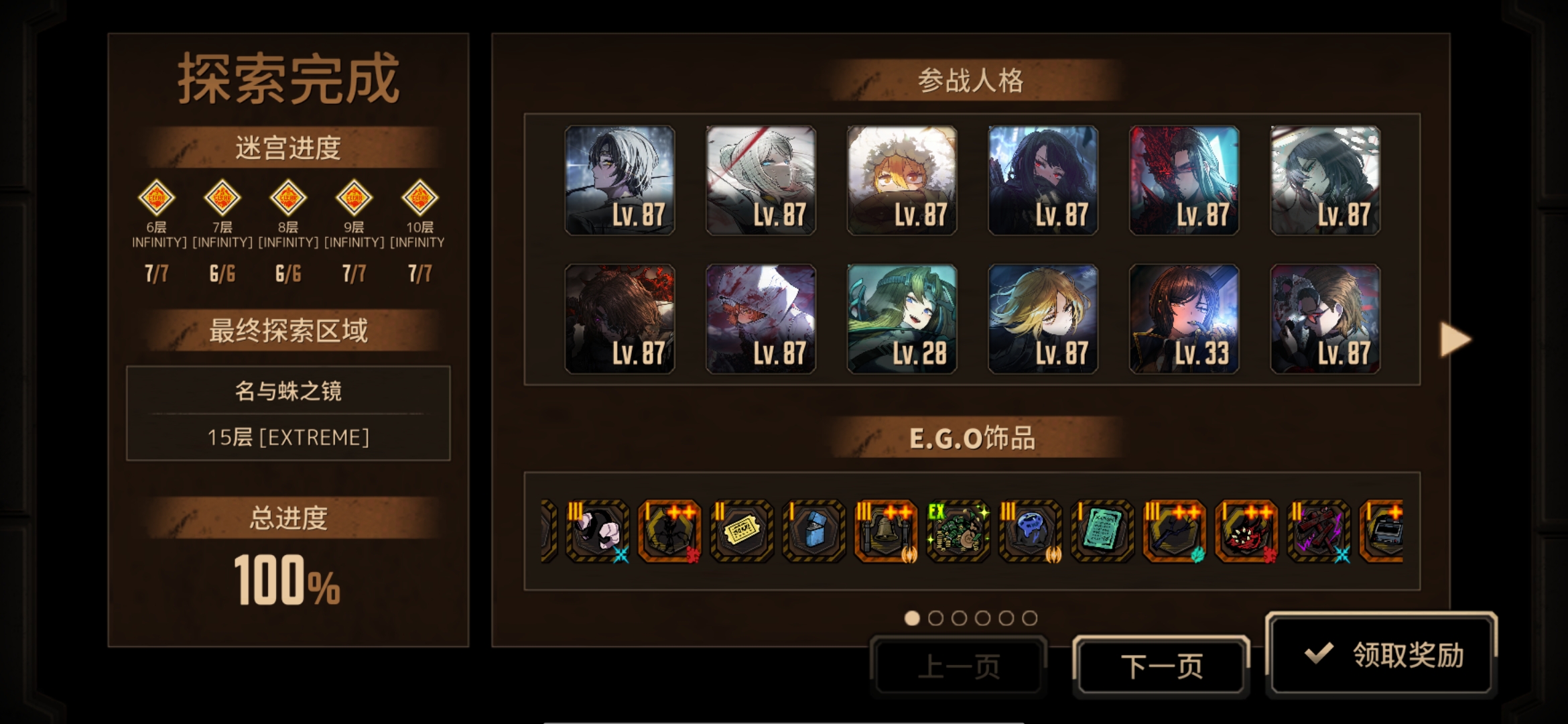
Task: Select the golden ticket E.G.O gift icon
Action: pos(741,532)
